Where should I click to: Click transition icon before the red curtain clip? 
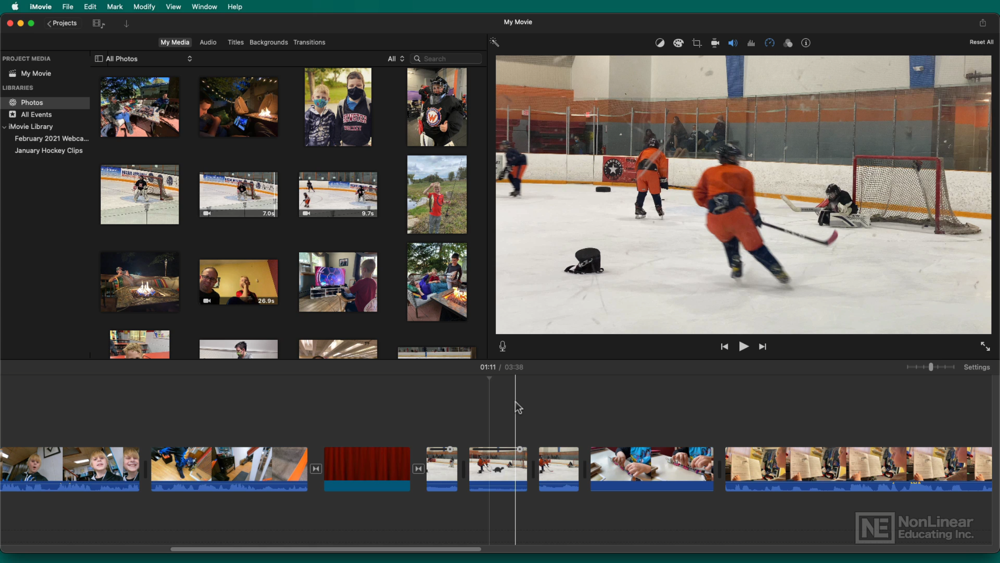coord(316,469)
